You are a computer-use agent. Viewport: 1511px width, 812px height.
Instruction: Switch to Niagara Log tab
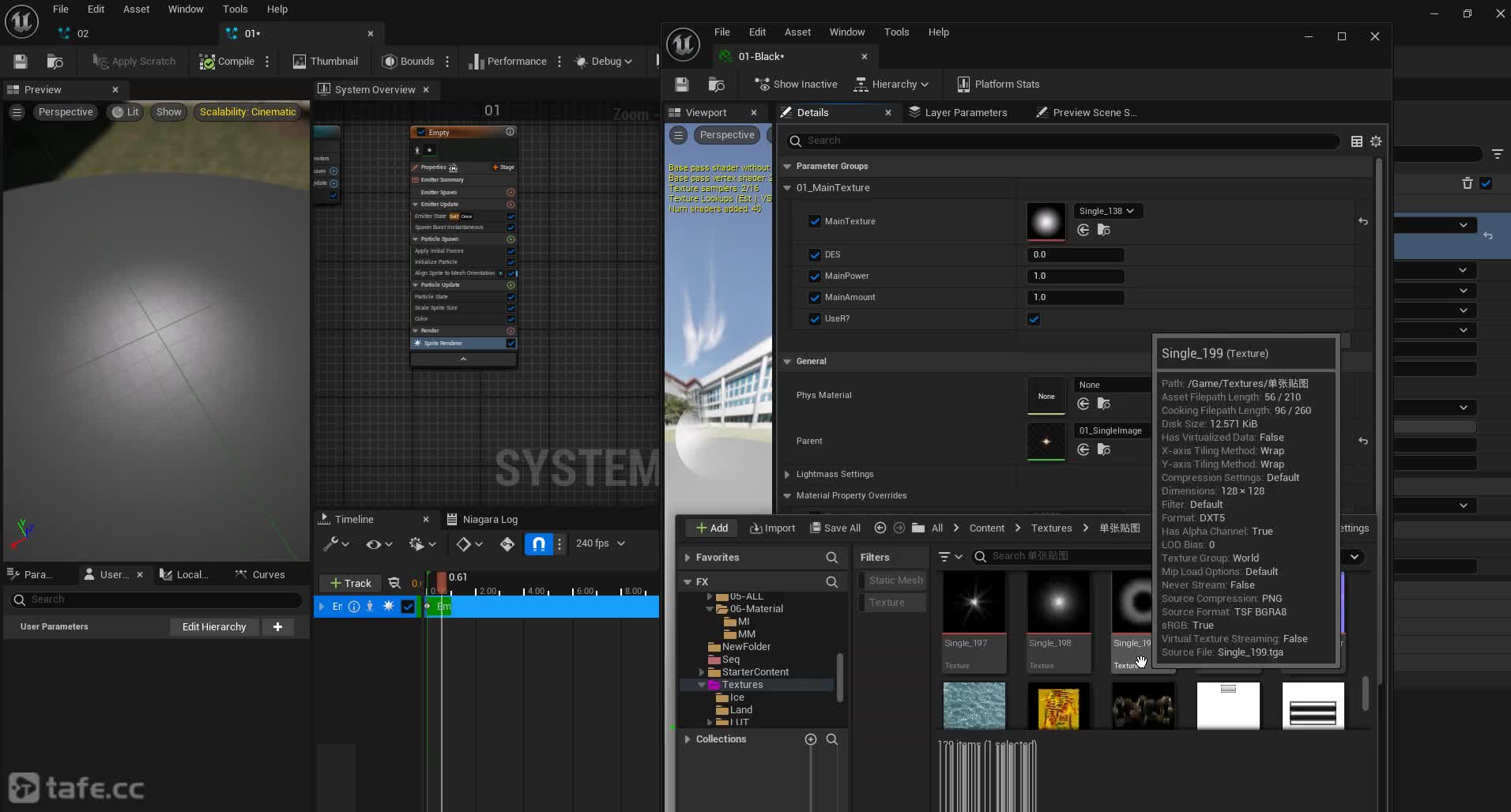tap(482, 520)
